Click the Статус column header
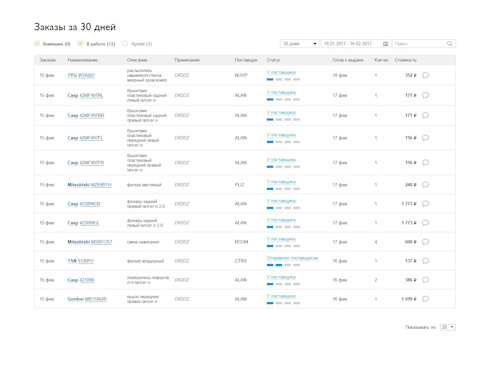This screenshot has height=374, width=480. (x=273, y=60)
